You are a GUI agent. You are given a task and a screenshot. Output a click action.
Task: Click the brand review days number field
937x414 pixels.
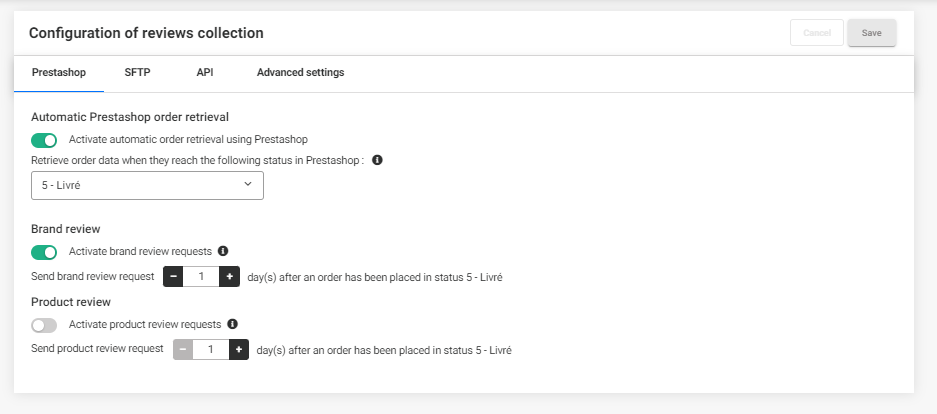click(201, 277)
